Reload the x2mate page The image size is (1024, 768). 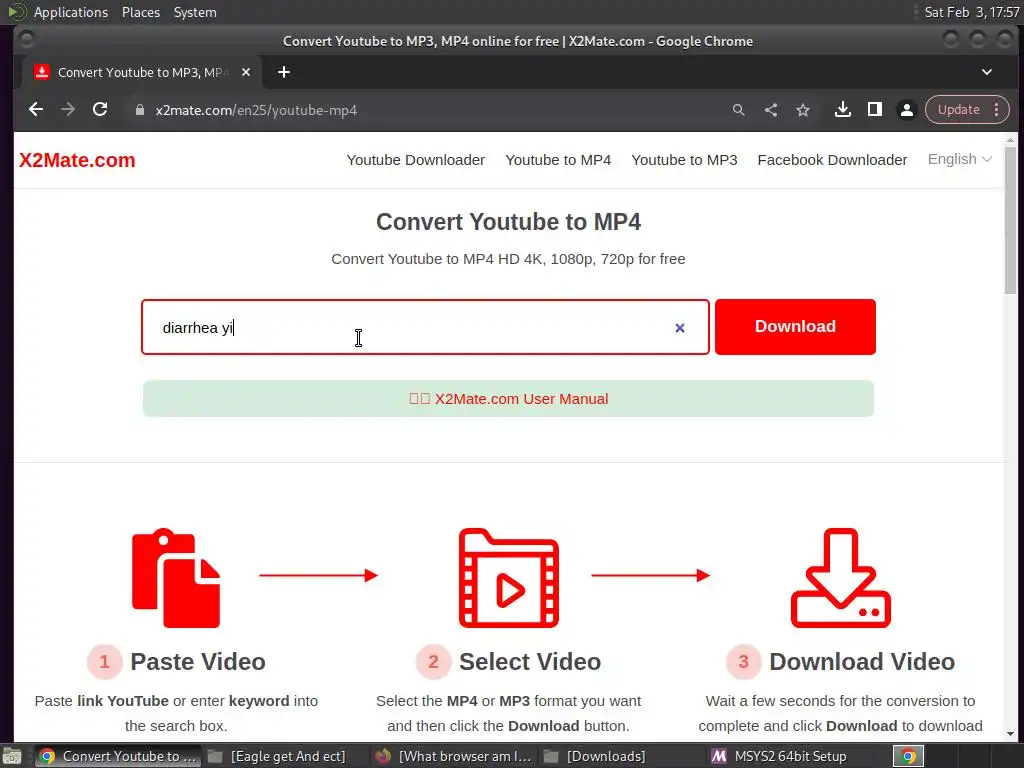point(100,110)
